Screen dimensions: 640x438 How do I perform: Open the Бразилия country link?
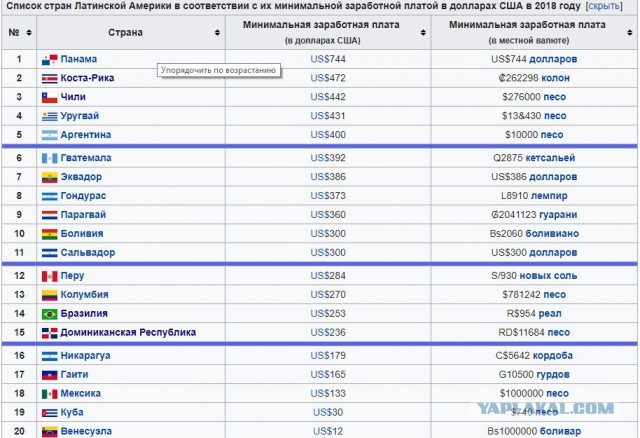[x=84, y=313]
